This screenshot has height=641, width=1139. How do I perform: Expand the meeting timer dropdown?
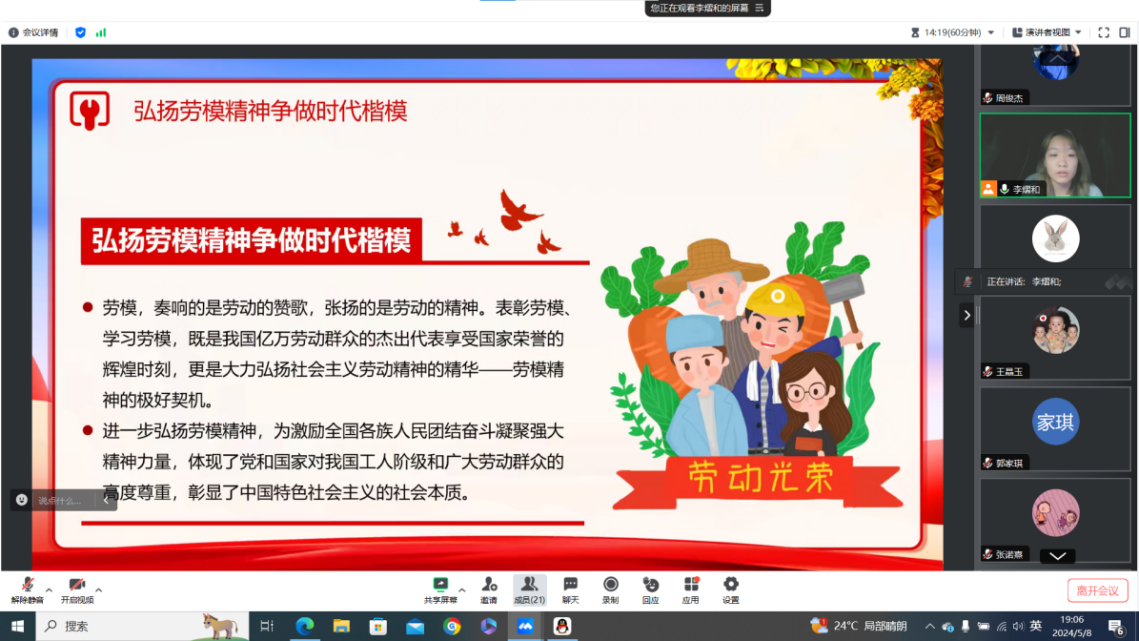click(991, 33)
